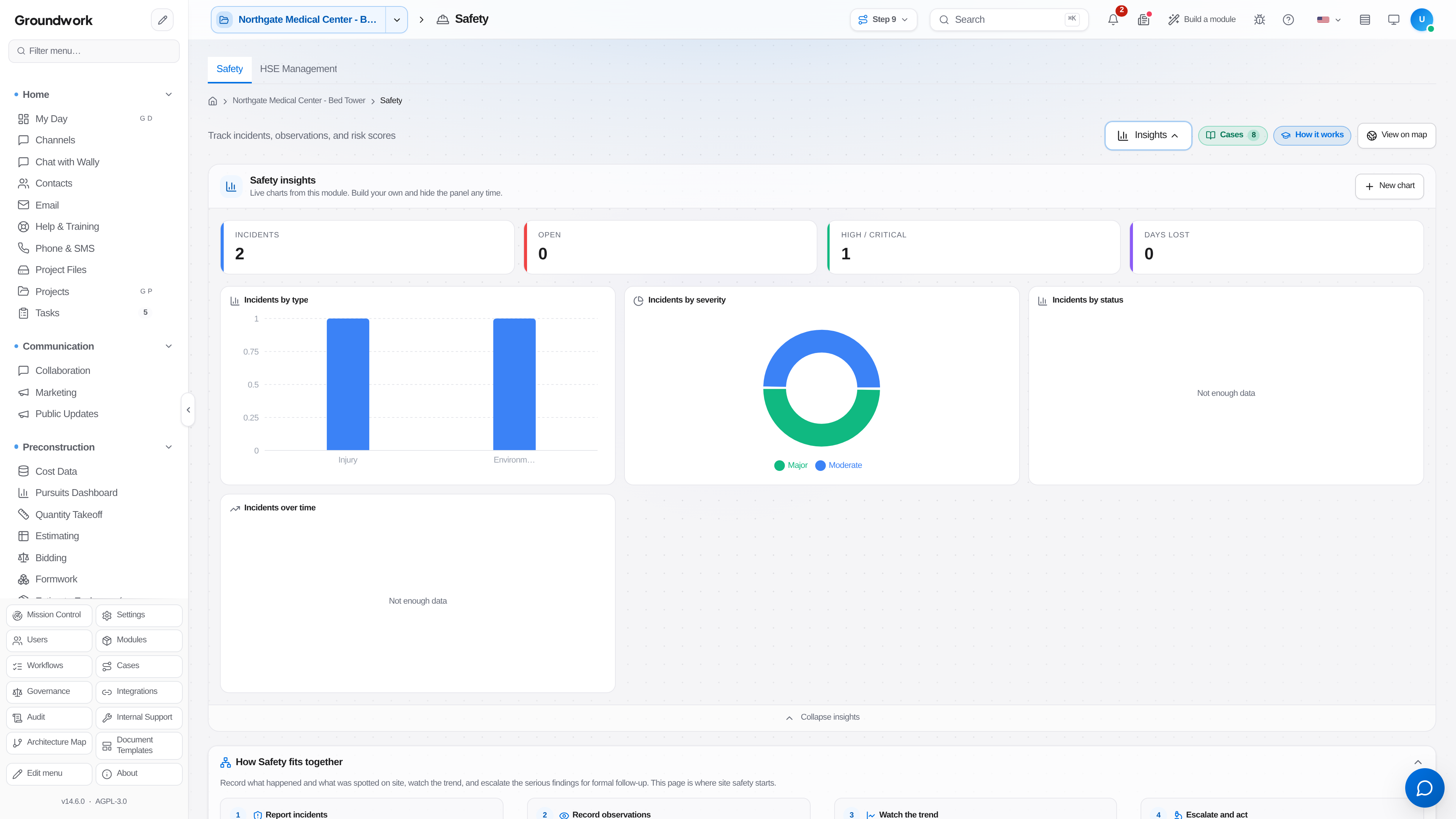Open Architecture Map
The height and width of the screenshot is (819, 1456).
point(49,743)
